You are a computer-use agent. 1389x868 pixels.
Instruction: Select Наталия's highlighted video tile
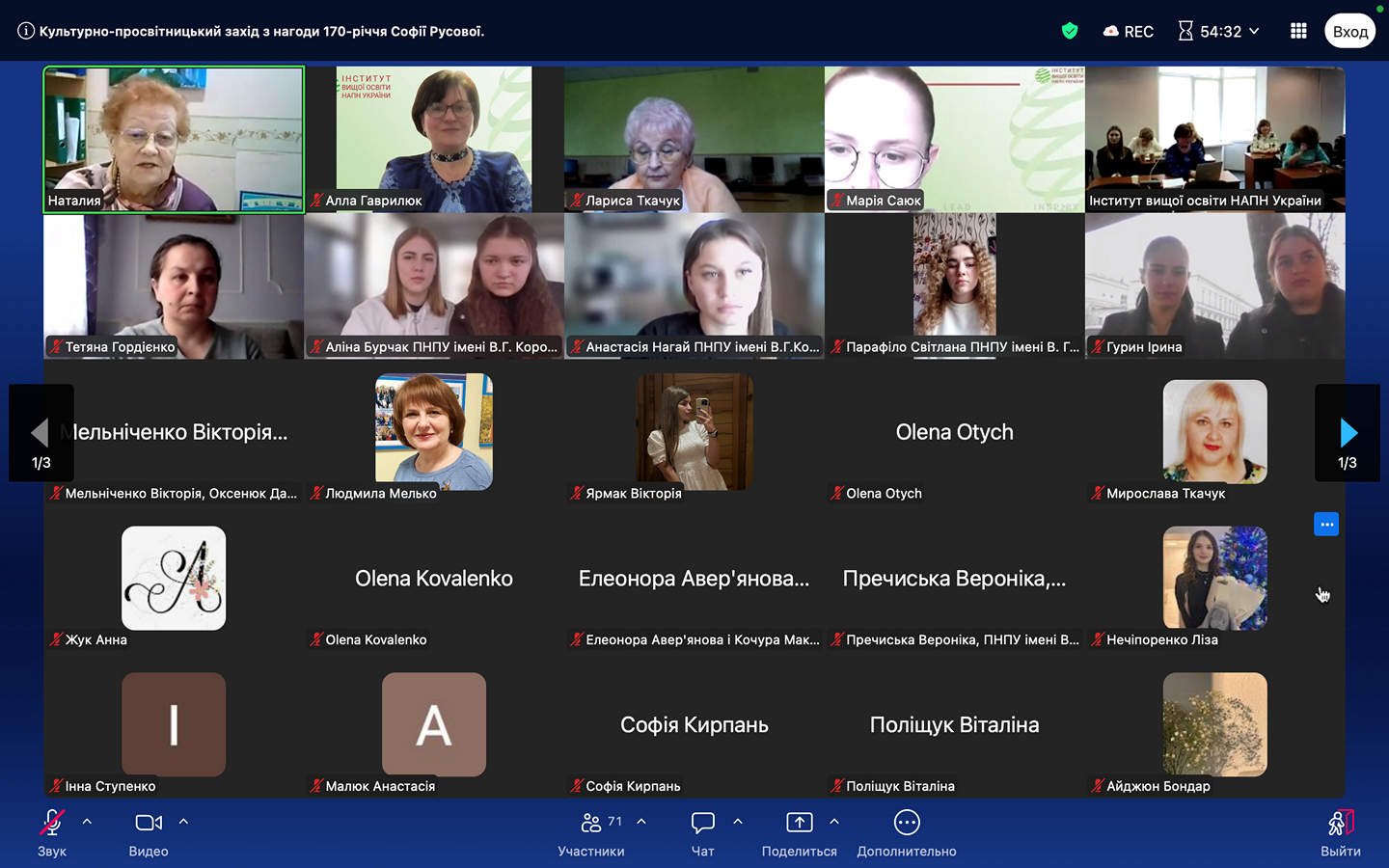point(174,139)
